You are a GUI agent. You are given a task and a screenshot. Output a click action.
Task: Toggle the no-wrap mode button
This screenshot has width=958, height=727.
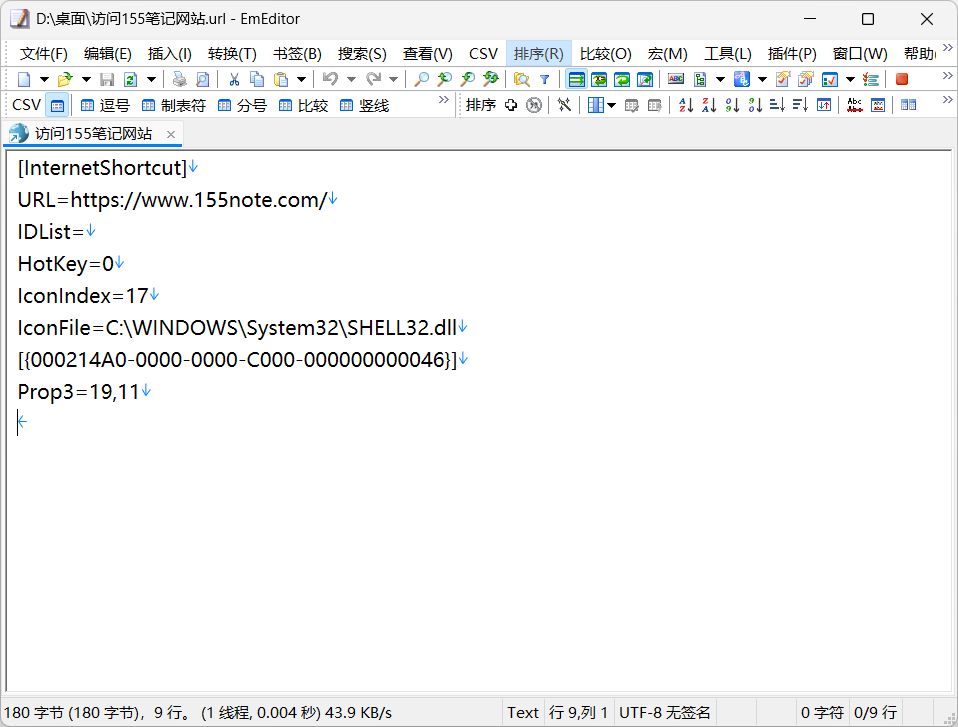[577, 79]
